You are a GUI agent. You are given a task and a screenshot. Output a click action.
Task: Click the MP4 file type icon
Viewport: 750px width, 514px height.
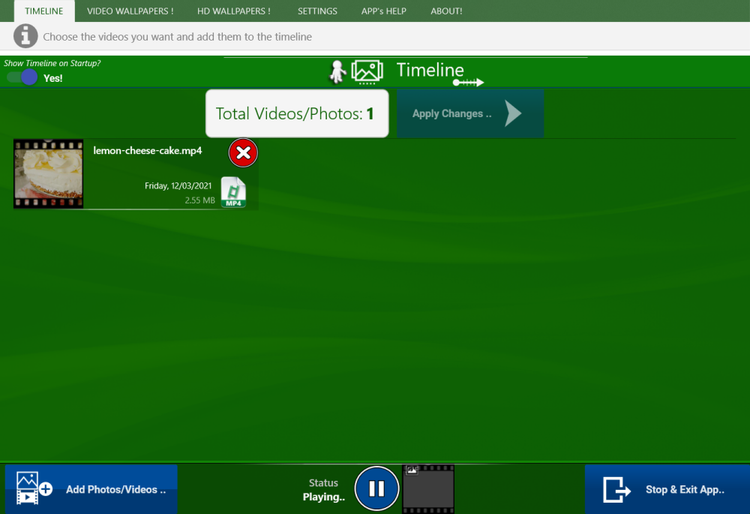tap(233, 192)
